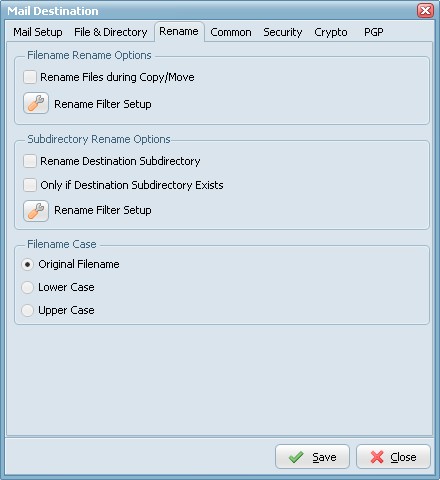The width and height of the screenshot is (440, 480).
Task: Check Rename Destination Subdirectory
Action: click(x=30, y=161)
